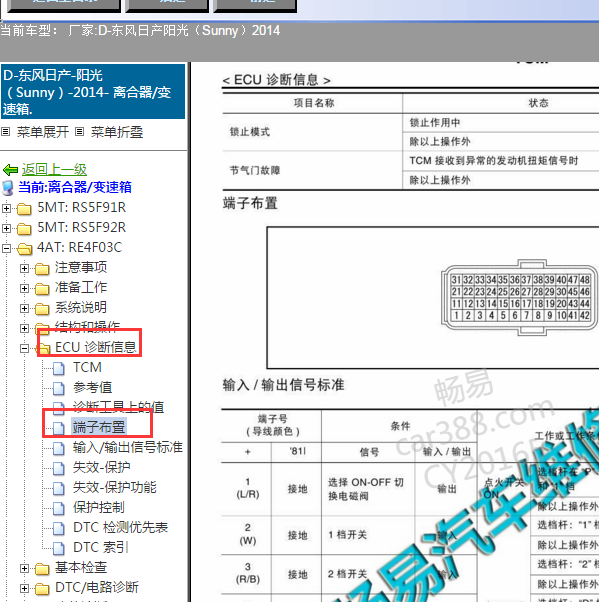The width and height of the screenshot is (599, 602).
Task: Click folder icon beside 系统说明
Action: [x=42, y=309]
